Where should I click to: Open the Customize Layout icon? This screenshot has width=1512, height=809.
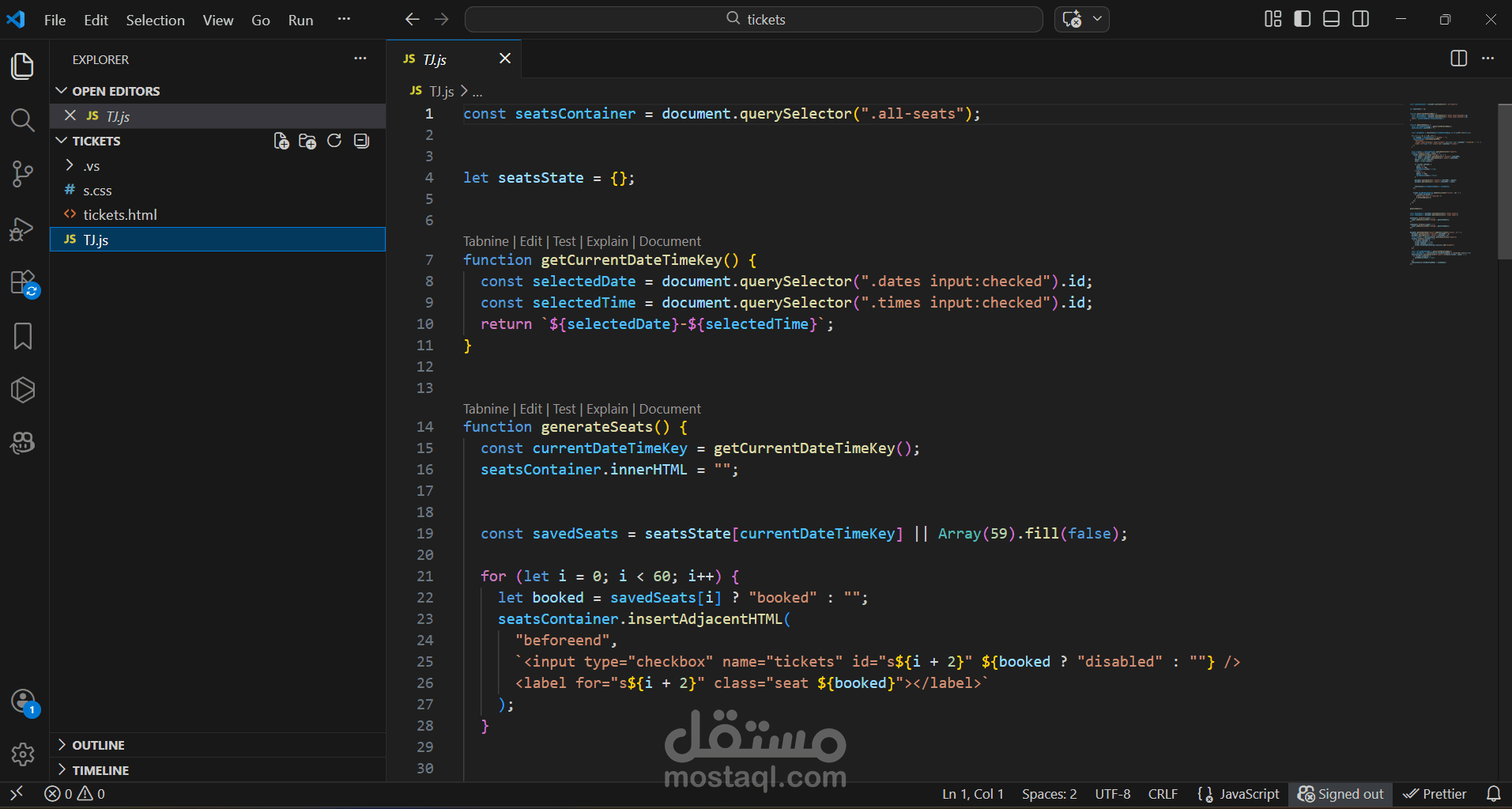coord(1273,19)
